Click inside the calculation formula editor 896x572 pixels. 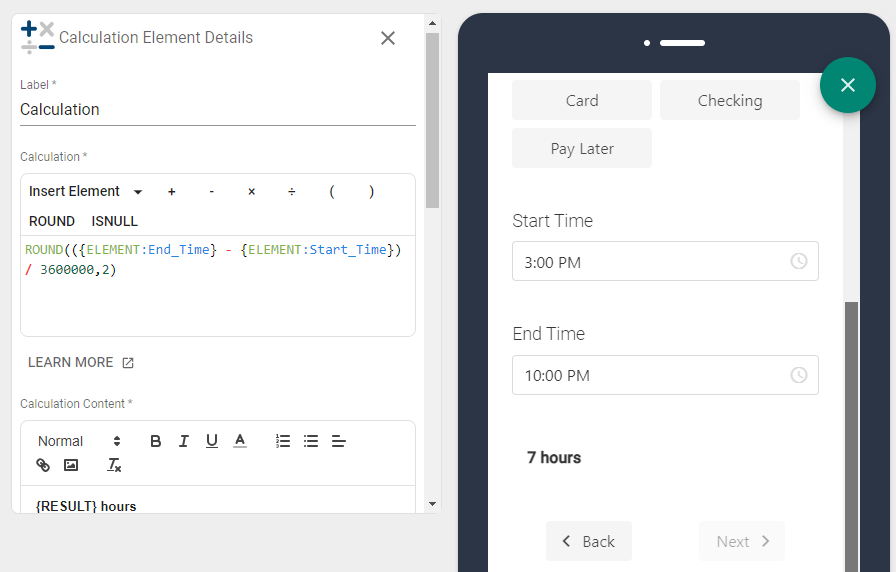(218, 286)
